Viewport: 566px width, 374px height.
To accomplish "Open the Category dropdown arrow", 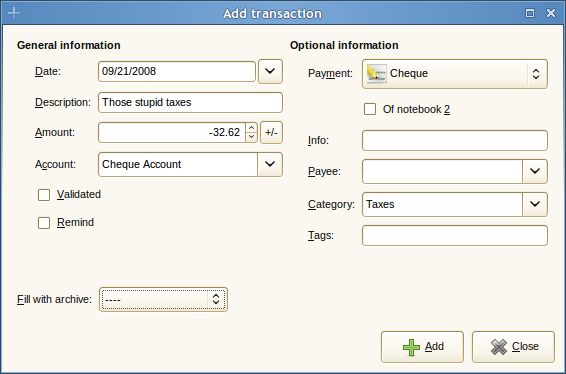I will point(535,204).
